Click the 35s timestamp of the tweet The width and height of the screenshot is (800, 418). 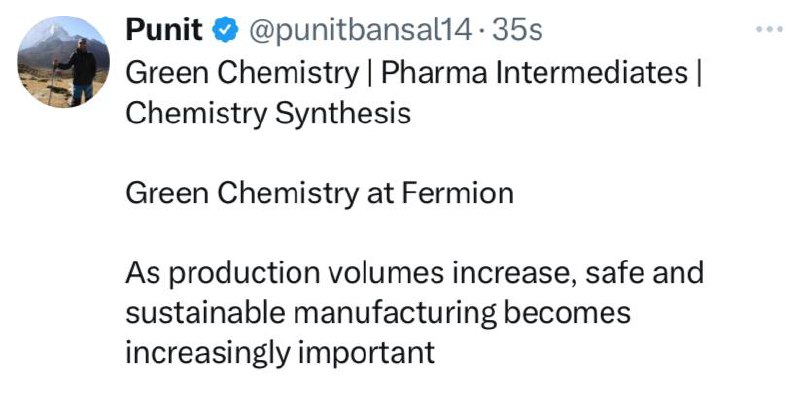coord(517,30)
